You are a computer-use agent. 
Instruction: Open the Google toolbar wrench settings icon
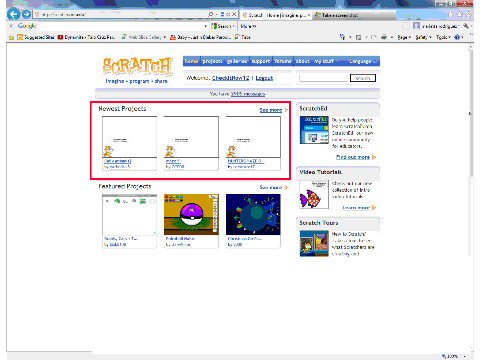click(466, 26)
